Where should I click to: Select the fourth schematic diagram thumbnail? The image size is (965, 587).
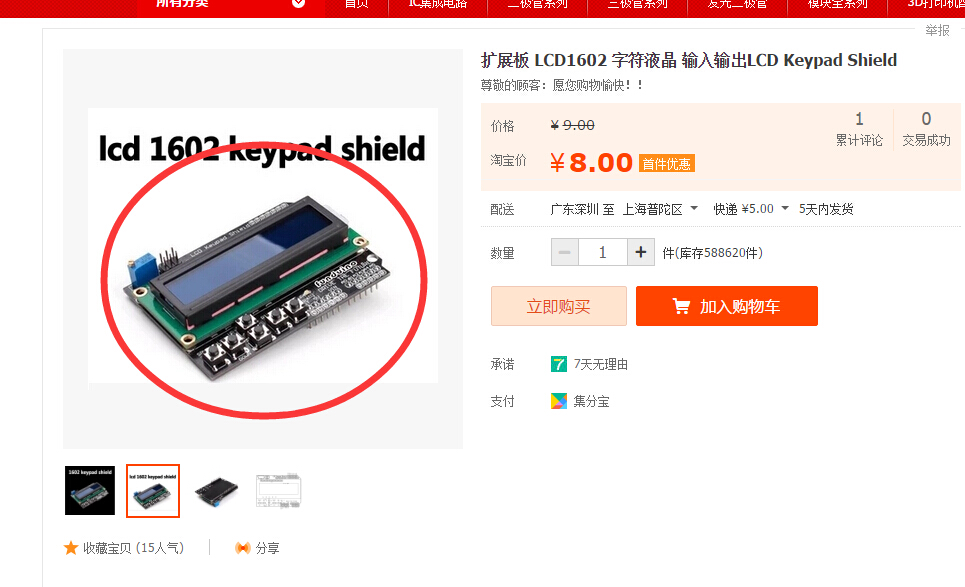click(x=278, y=490)
